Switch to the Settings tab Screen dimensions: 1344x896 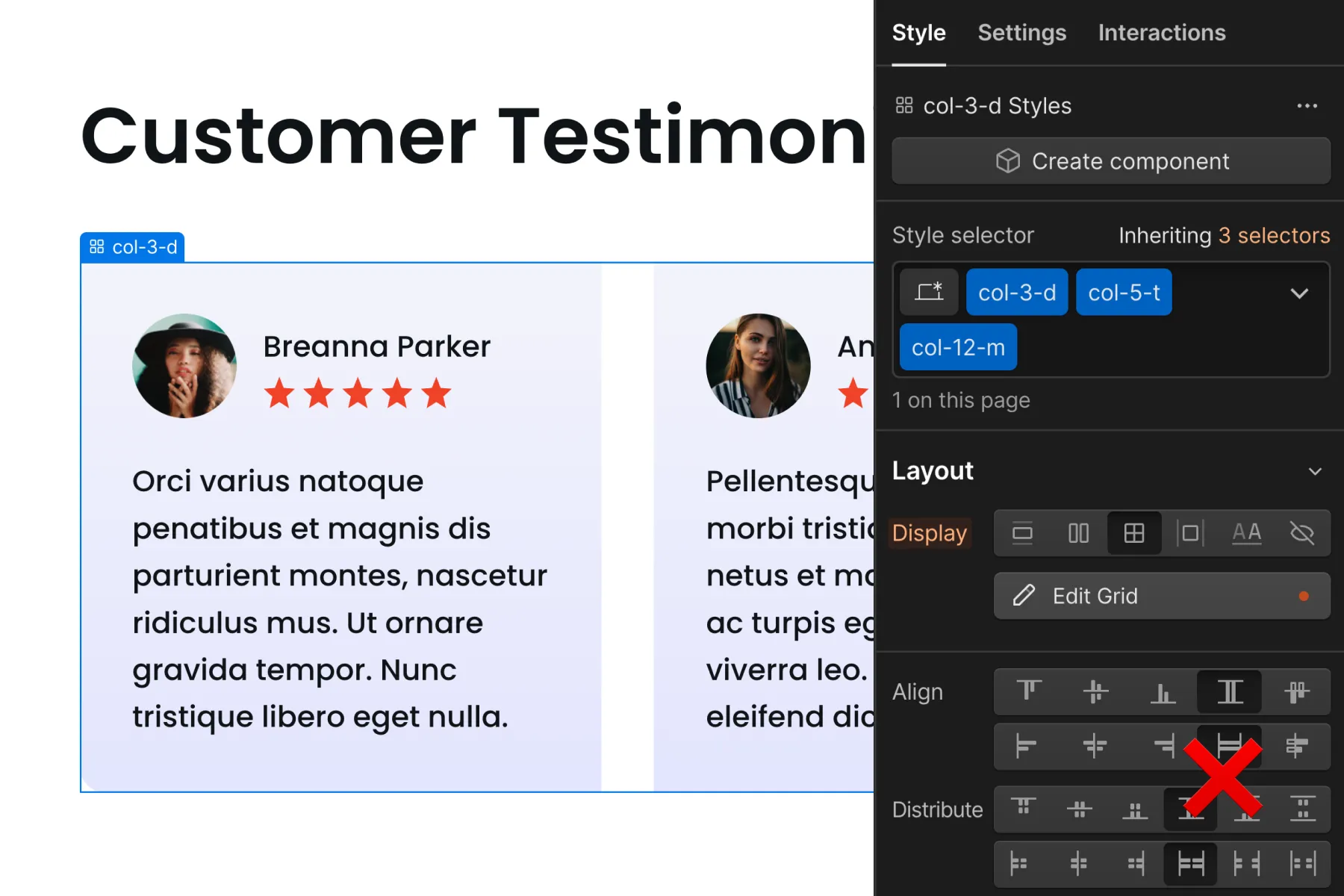pos(1021,33)
